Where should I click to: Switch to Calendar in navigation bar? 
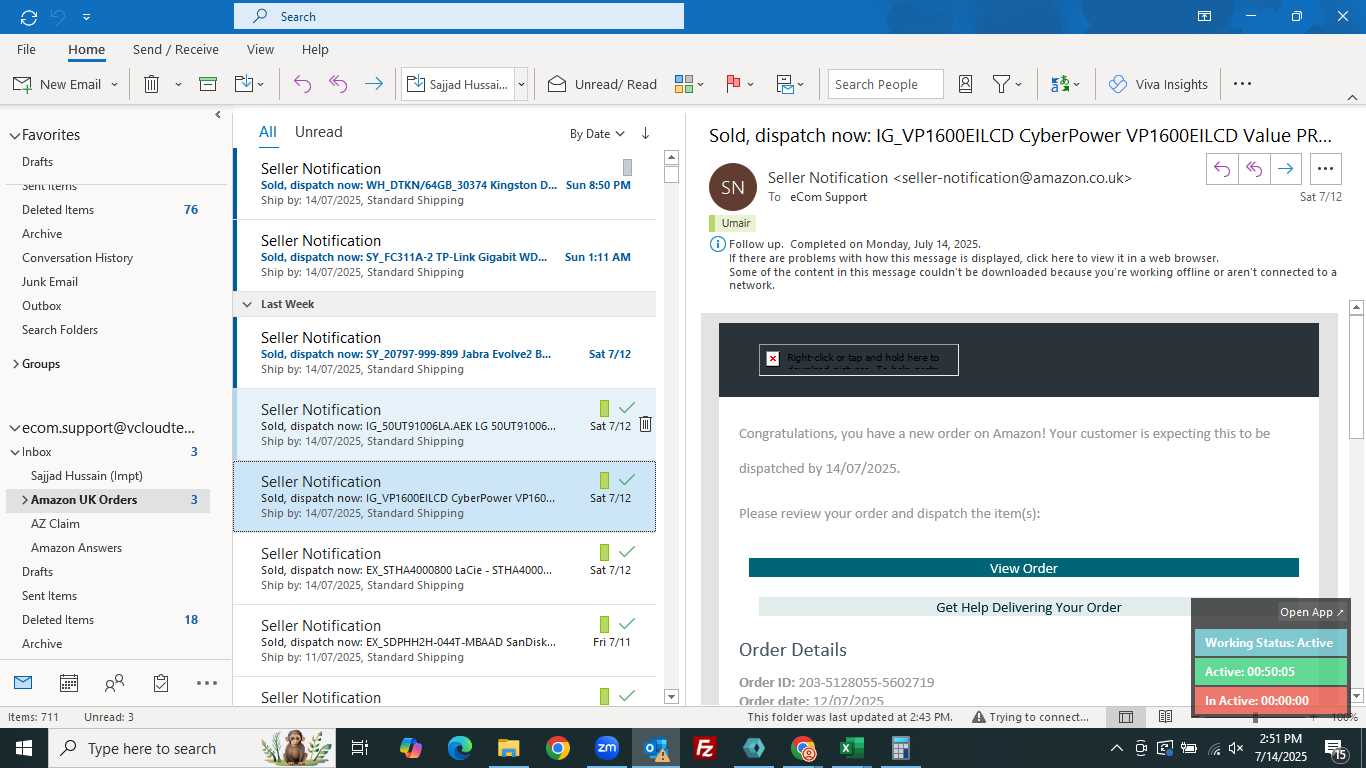[x=69, y=683]
